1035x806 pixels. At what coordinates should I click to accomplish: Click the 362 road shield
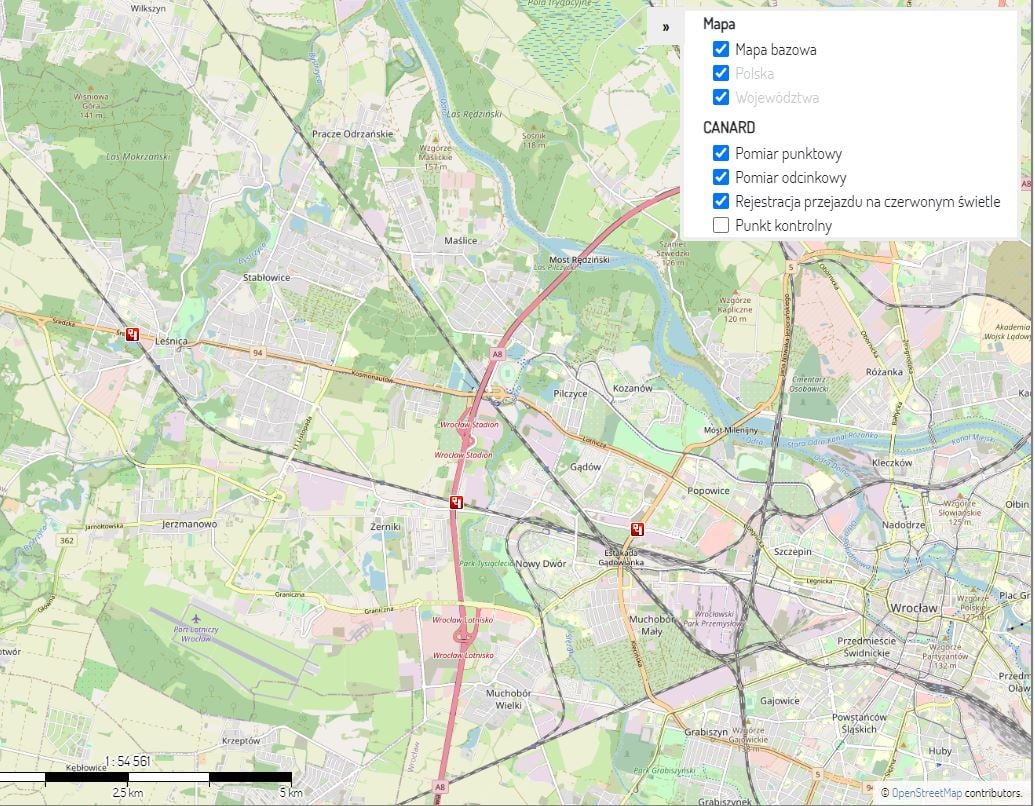pos(67,541)
